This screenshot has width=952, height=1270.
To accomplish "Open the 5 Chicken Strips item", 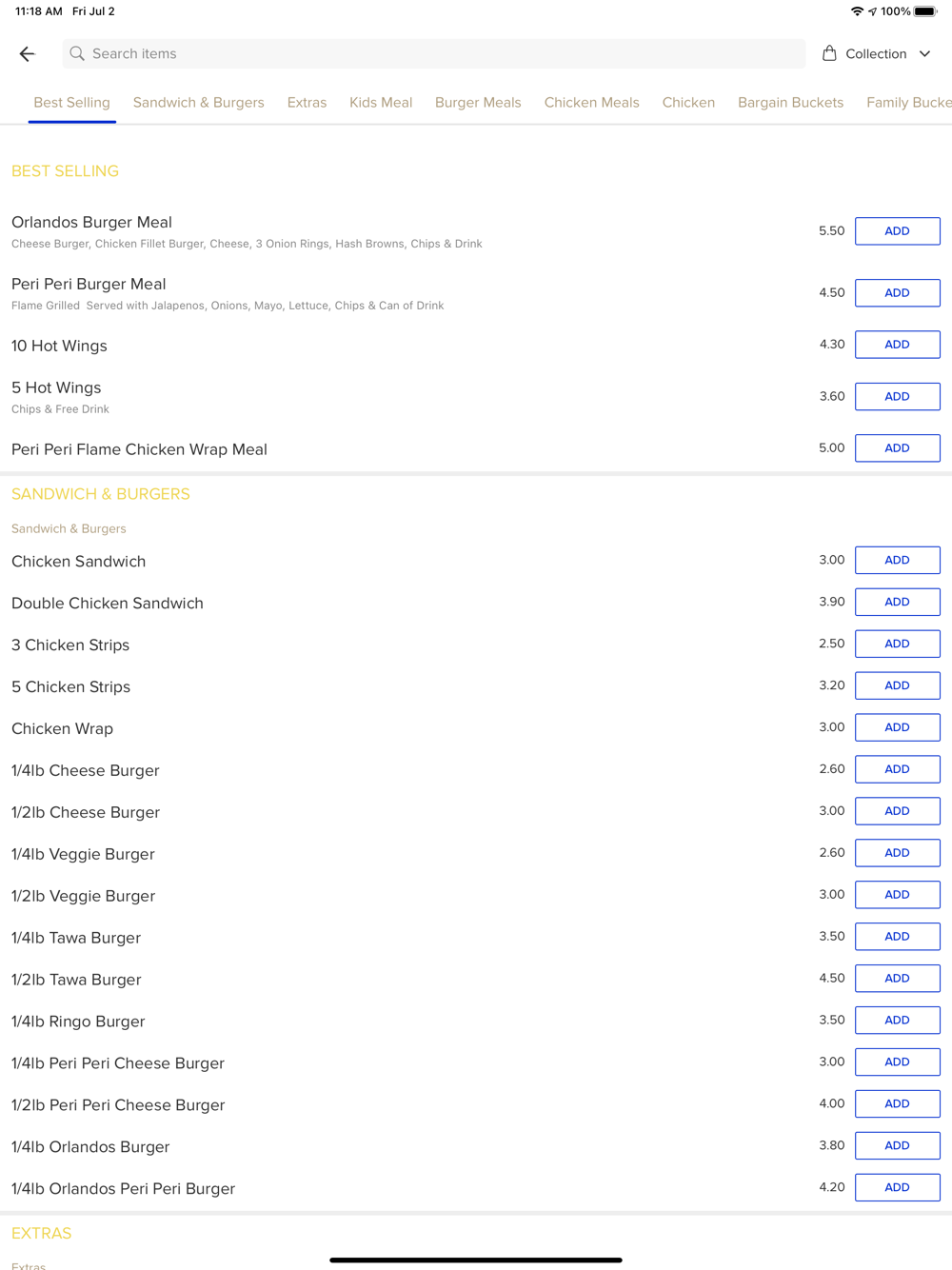I will click(70, 686).
